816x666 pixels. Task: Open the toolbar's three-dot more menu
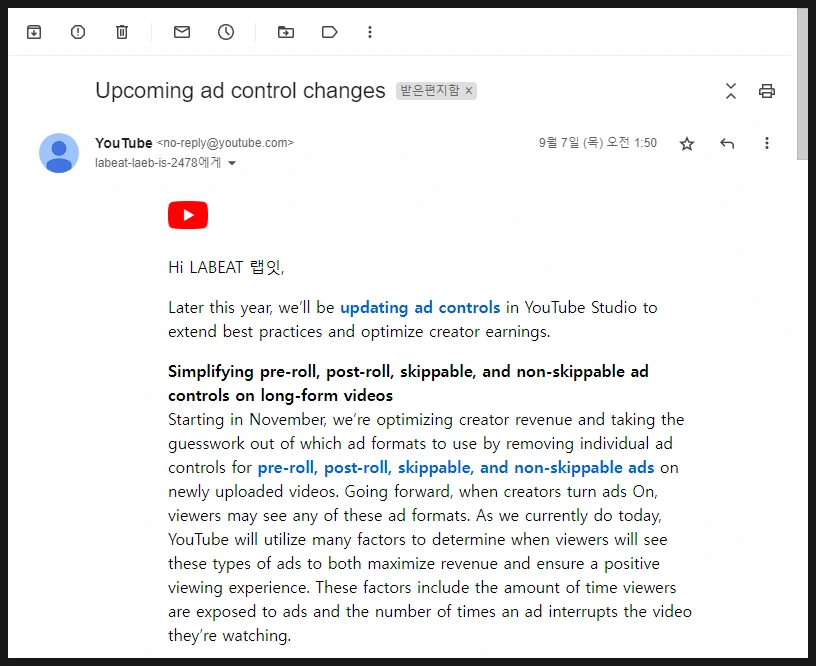tap(370, 32)
